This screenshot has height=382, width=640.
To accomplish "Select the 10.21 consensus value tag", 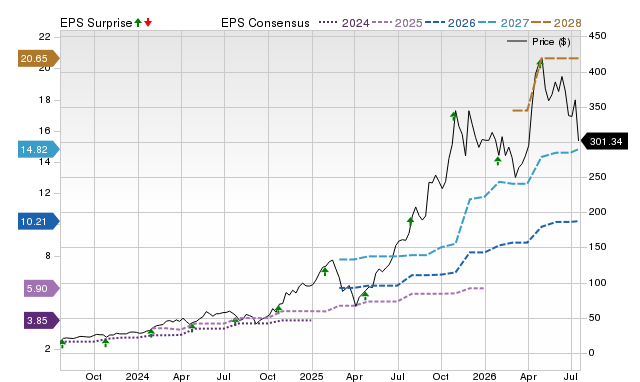I will (38, 222).
